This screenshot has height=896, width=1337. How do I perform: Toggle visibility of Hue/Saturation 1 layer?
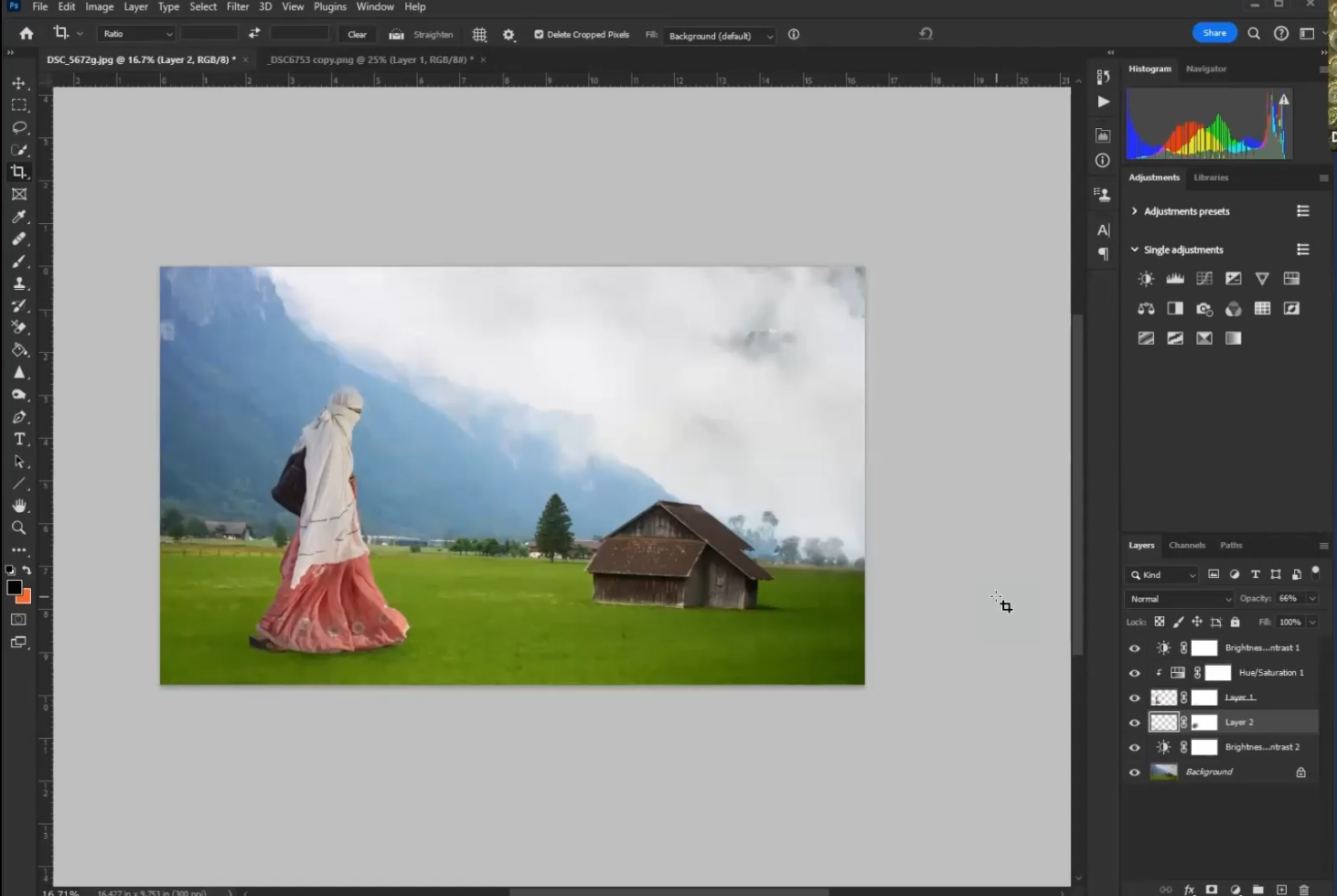(1135, 673)
